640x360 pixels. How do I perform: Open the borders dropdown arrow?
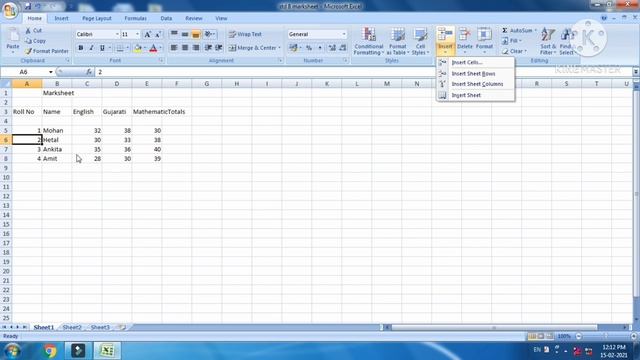coord(127,48)
